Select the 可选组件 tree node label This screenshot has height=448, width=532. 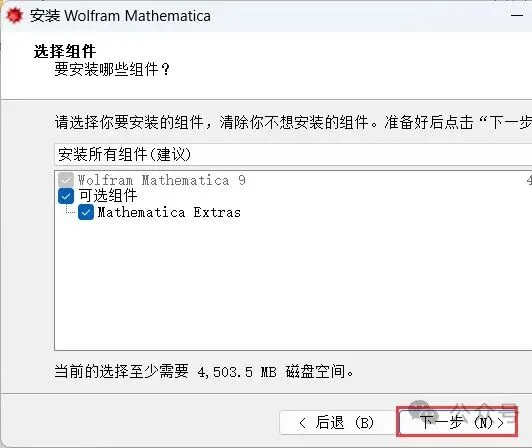click(108, 196)
